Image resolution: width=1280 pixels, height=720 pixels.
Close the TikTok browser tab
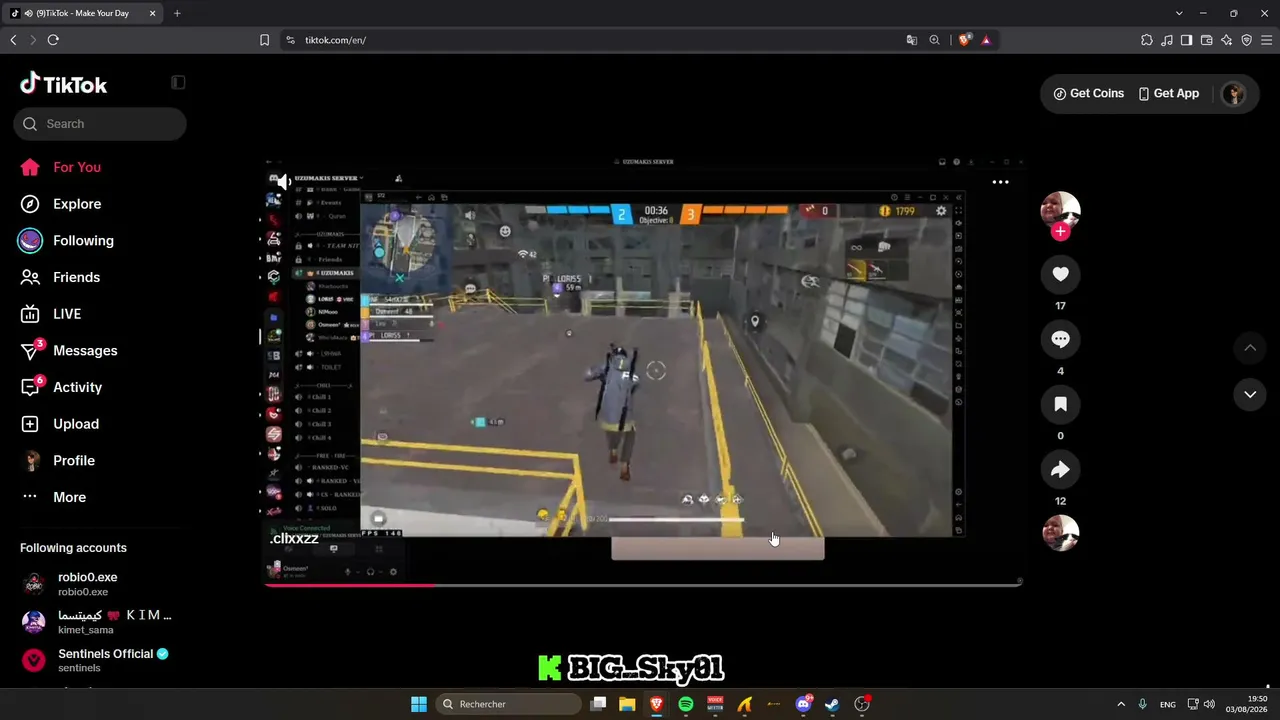(152, 13)
